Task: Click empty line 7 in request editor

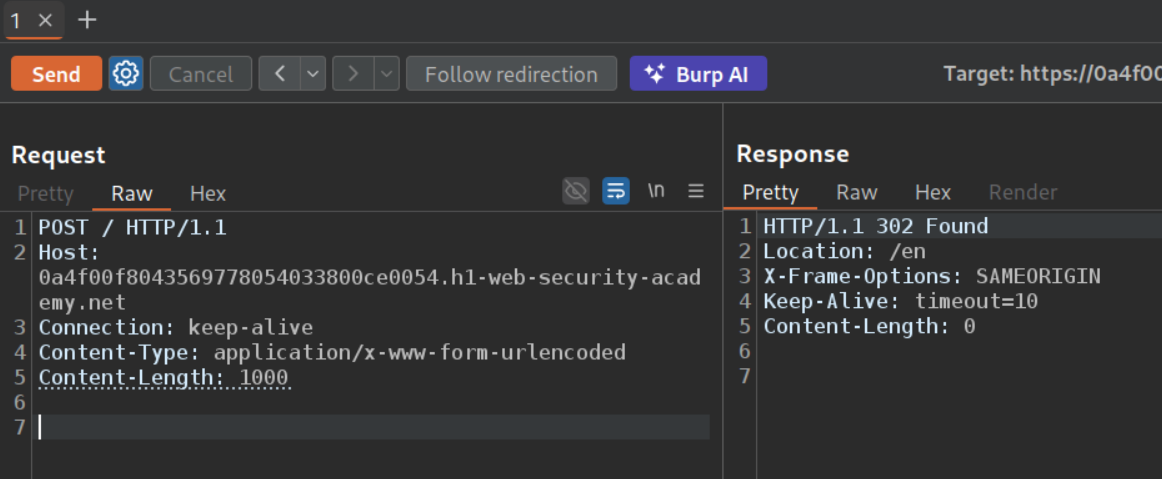Action: (370, 427)
